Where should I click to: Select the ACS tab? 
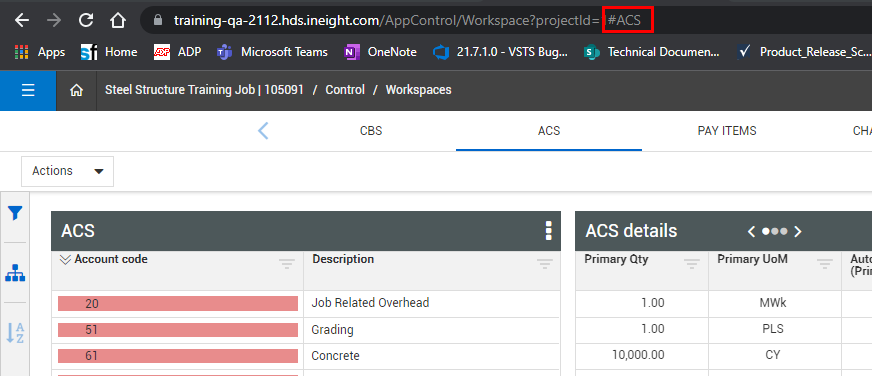549,131
